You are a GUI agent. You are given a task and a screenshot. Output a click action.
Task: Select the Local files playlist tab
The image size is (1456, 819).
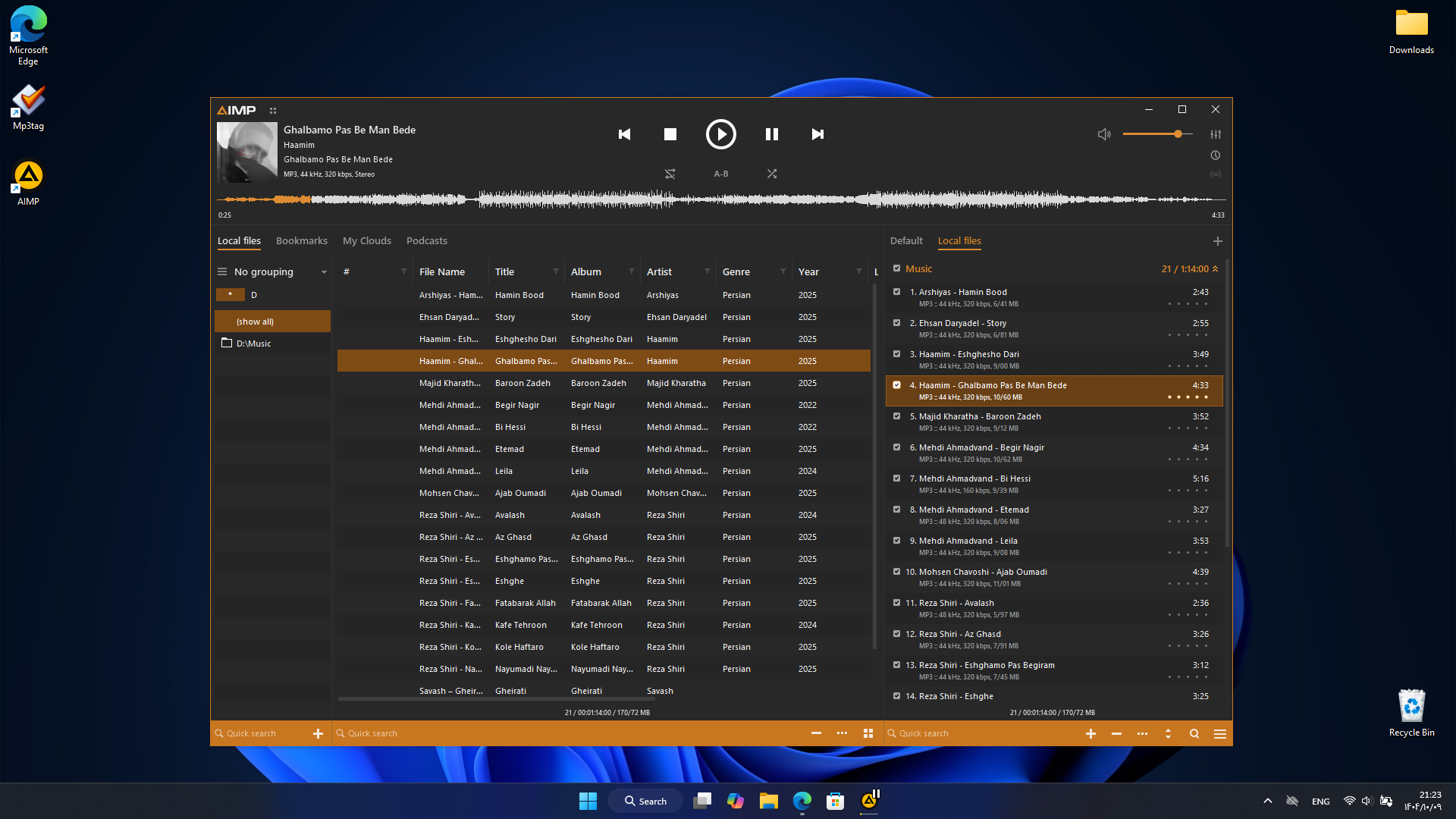[959, 241]
